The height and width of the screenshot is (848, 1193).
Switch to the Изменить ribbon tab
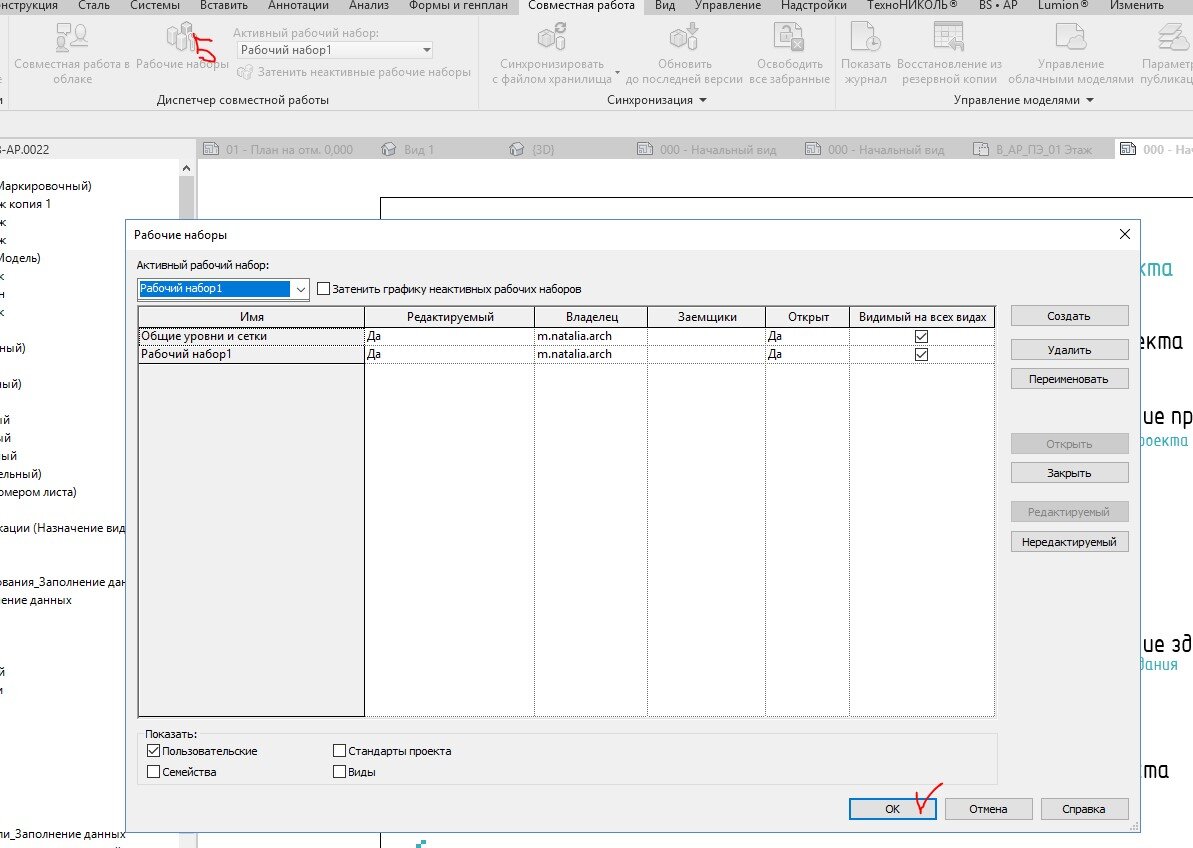click(x=1136, y=5)
